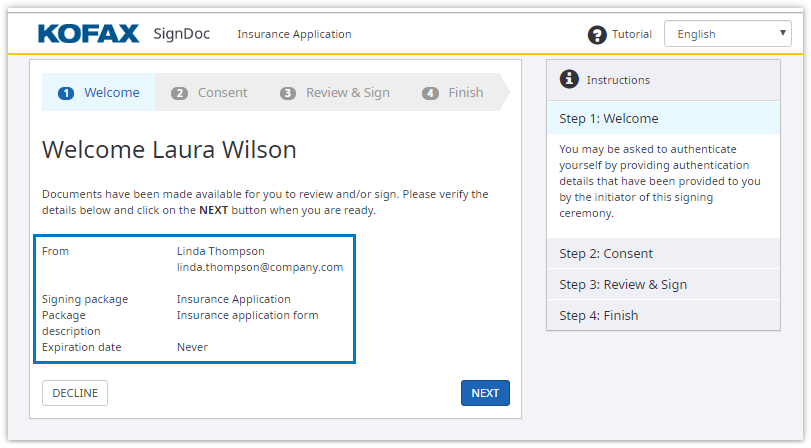
Task: Click the linda.thompson@company.com email address
Action: point(259,267)
